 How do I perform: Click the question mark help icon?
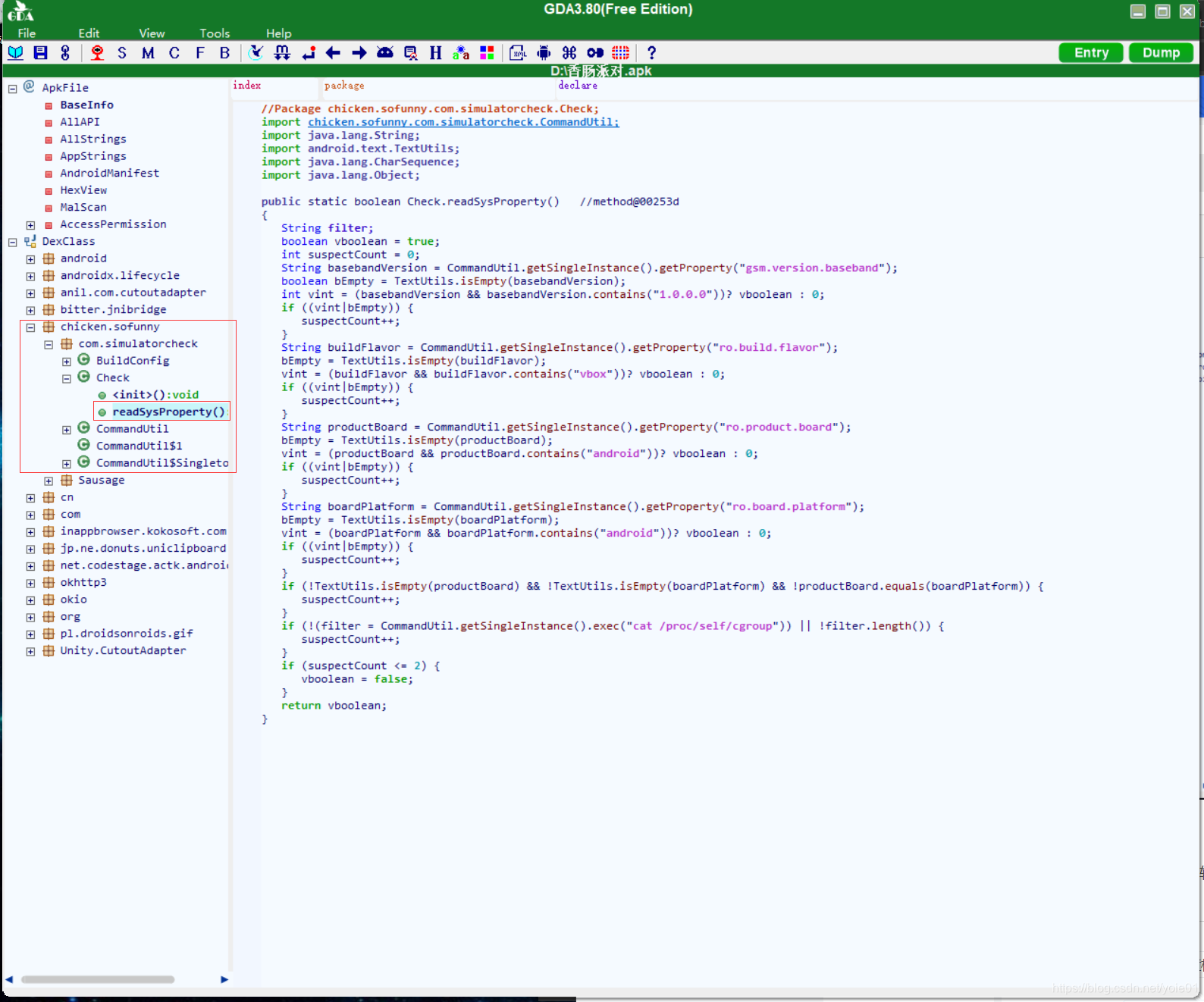(x=651, y=53)
